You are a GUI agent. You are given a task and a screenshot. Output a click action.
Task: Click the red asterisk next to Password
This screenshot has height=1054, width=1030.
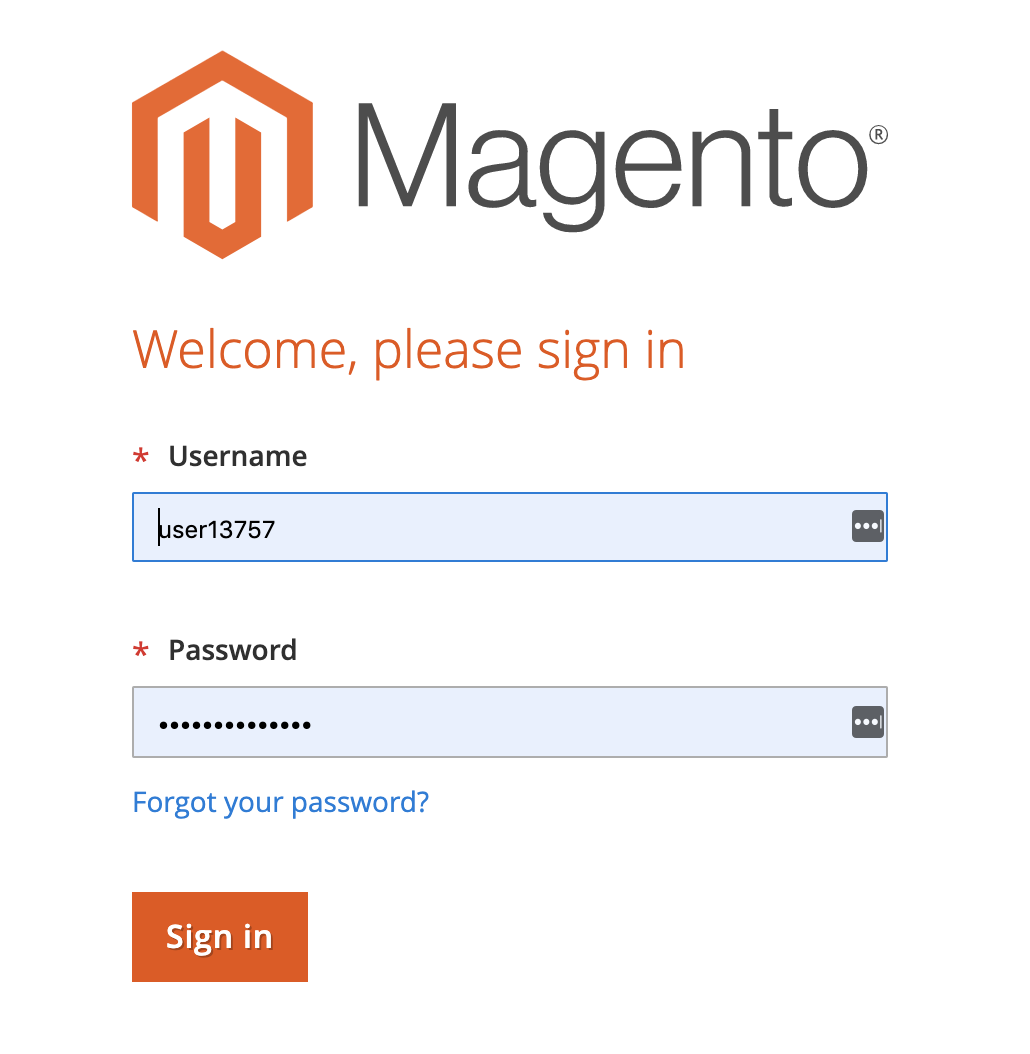click(141, 651)
